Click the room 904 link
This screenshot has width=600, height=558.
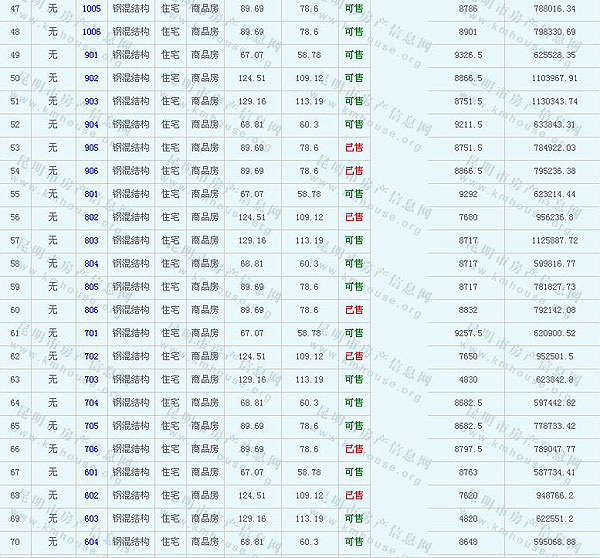coord(91,124)
